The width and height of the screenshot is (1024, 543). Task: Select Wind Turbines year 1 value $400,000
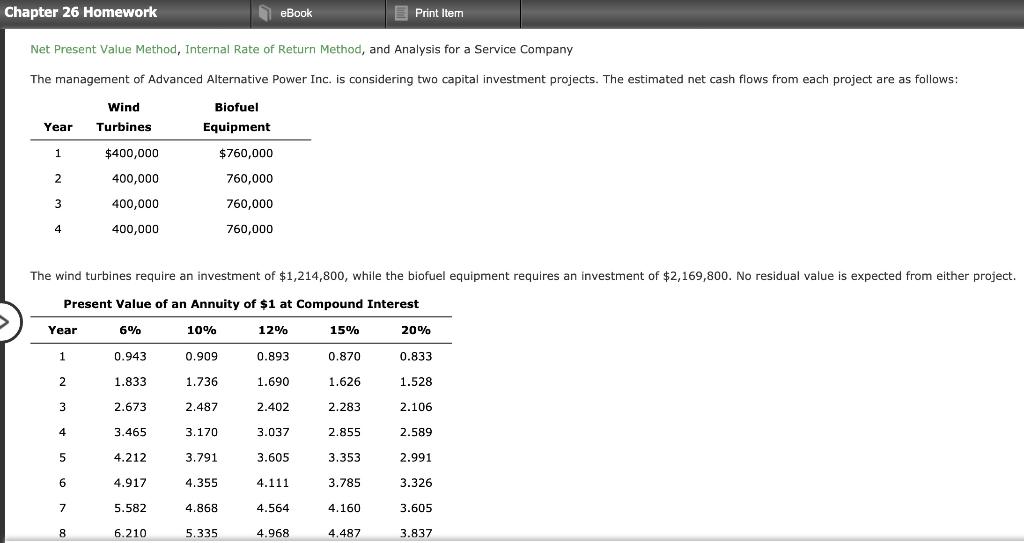point(131,154)
